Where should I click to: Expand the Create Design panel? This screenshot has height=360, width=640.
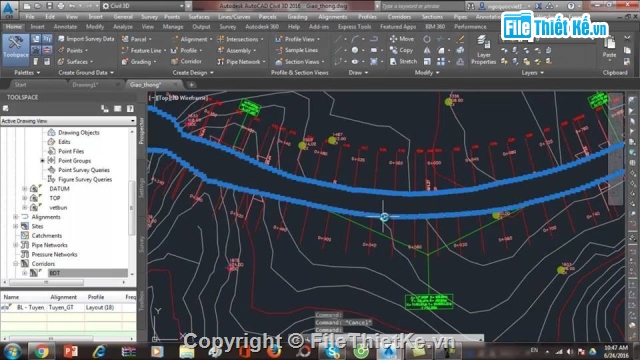pos(193,73)
